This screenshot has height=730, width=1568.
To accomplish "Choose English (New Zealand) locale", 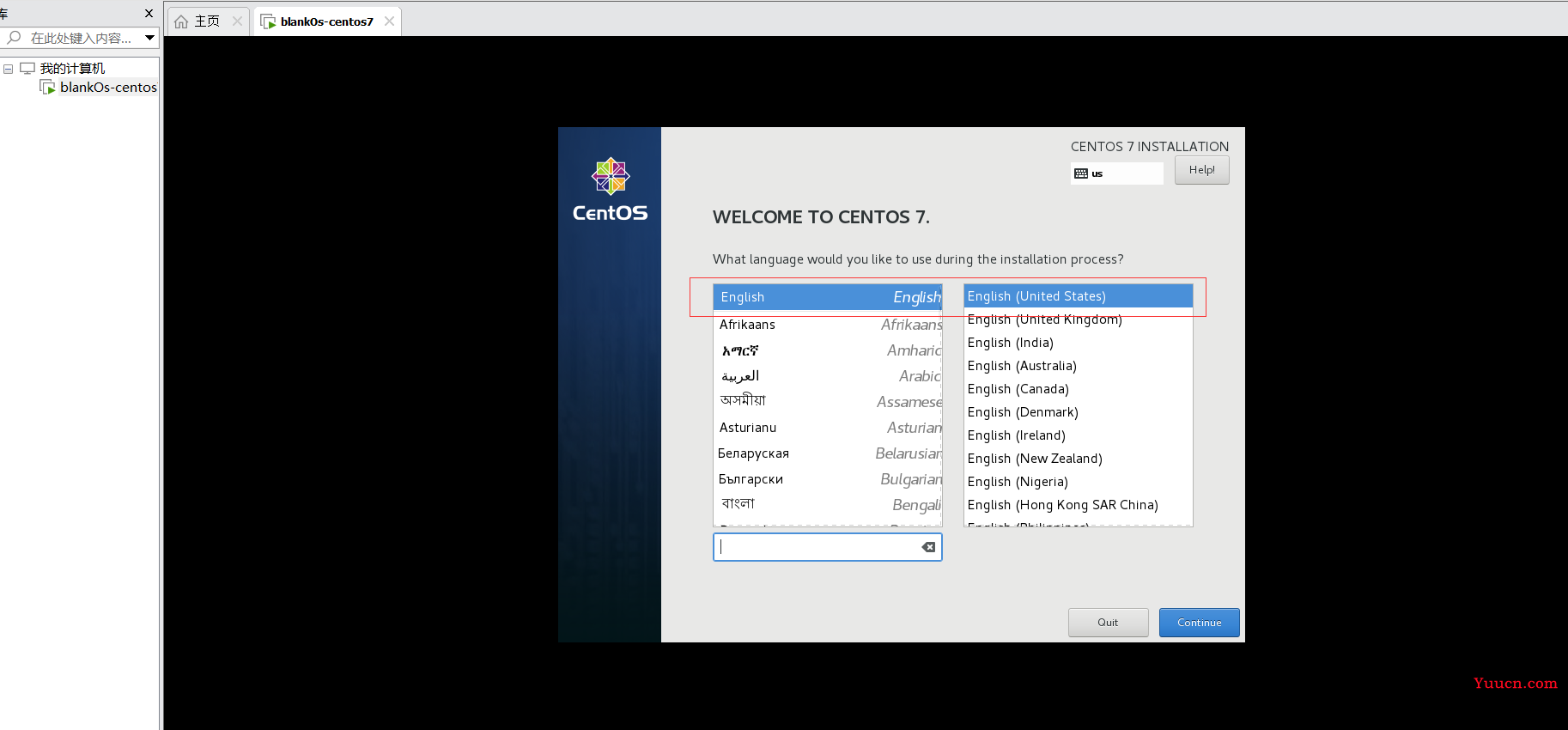I will coord(1079,459).
